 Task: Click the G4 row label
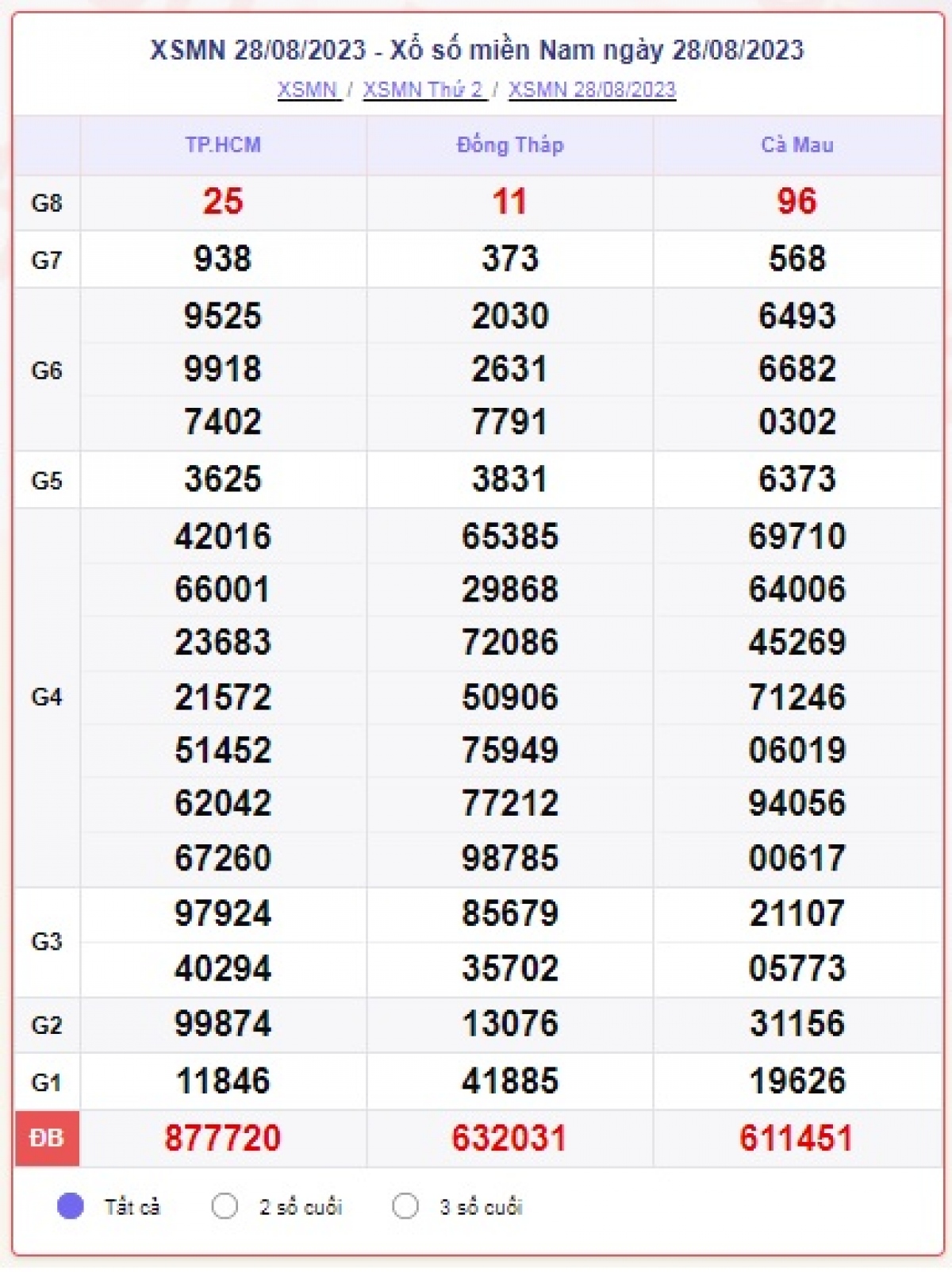coord(47,697)
